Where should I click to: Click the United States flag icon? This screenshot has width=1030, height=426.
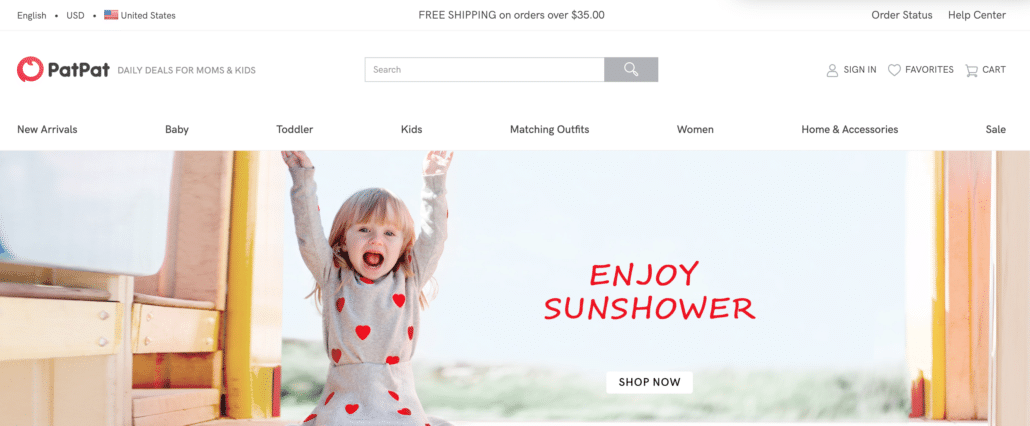111,15
